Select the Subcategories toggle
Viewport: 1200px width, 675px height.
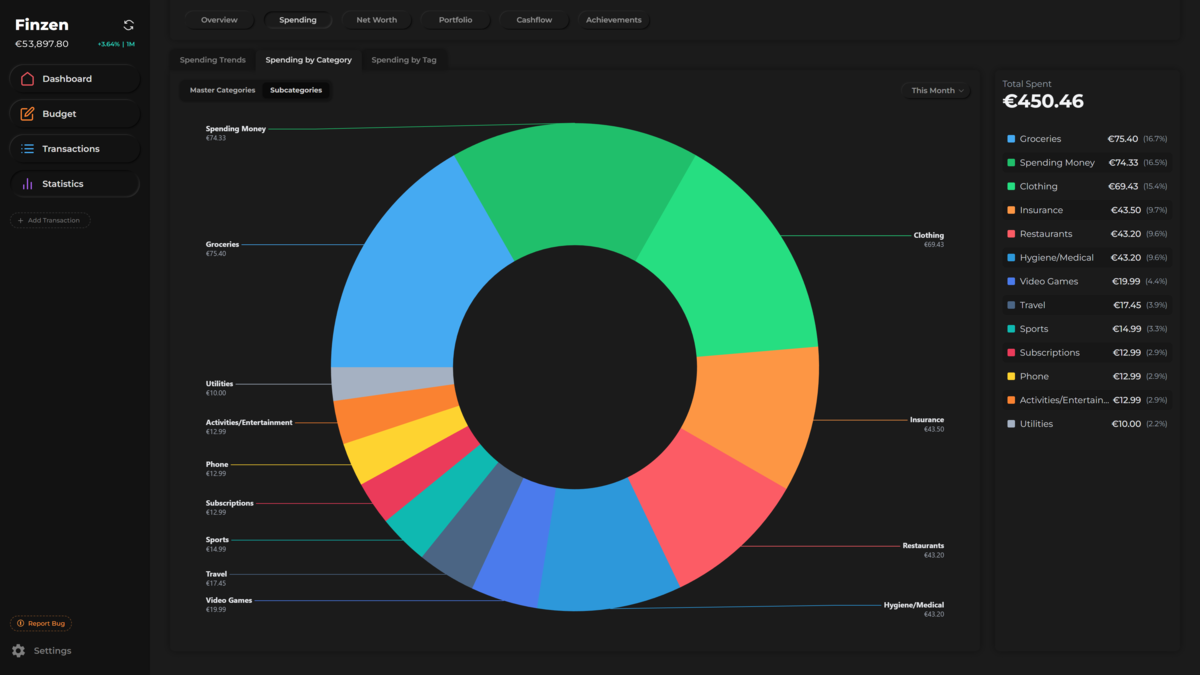(x=296, y=91)
